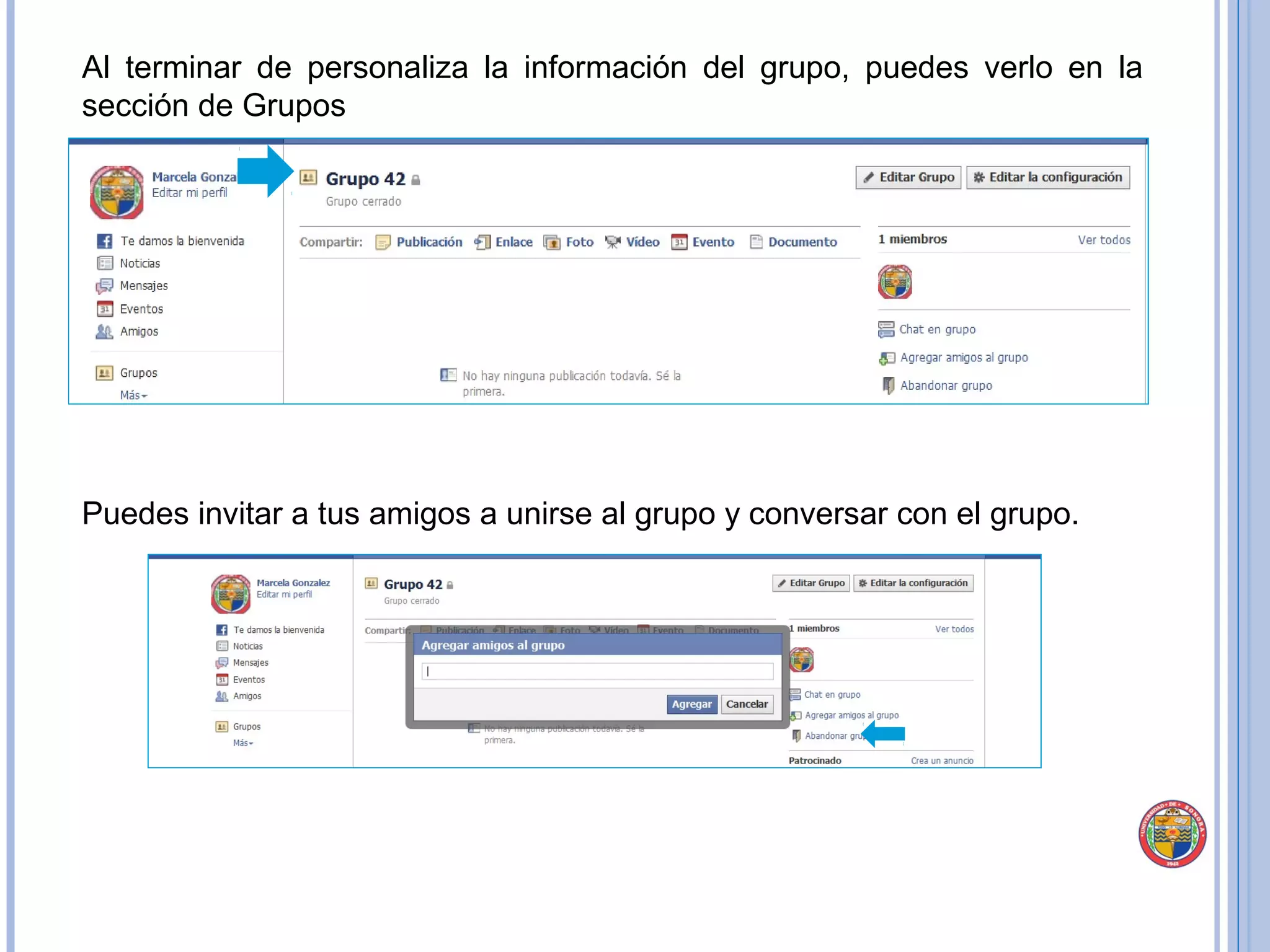Open Publicación share option in top screenshot
Image resolution: width=1270 pixels, height=952 pixels.
point(429,242)
